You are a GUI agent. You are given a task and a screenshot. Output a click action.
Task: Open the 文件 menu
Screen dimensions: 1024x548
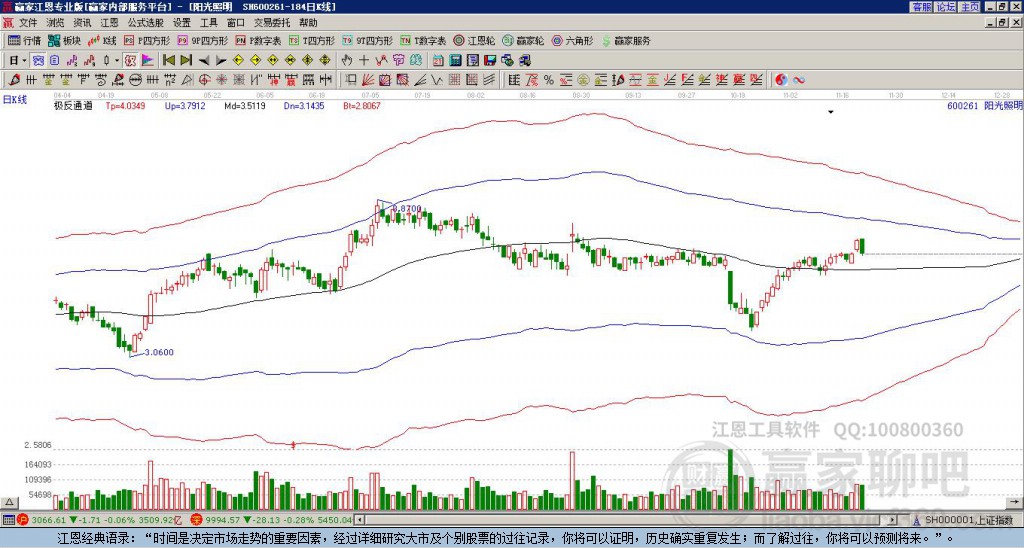(28, 23)
